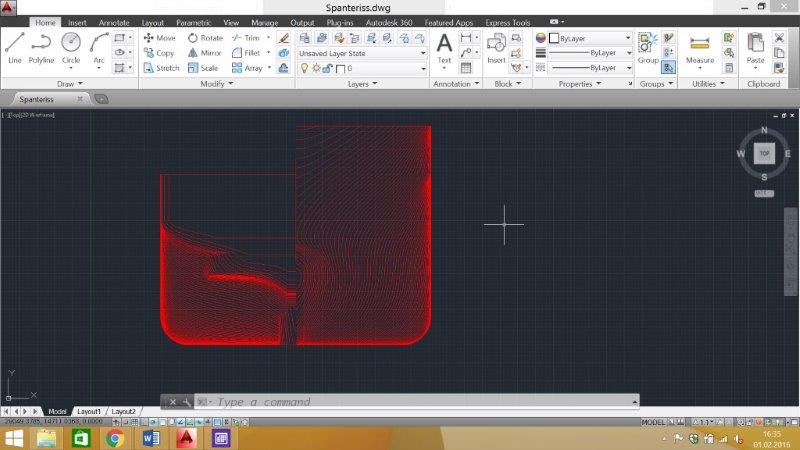Open Chrome from the Windows taskbar
Screen dimensions: 800x450
tap(115, 438)
